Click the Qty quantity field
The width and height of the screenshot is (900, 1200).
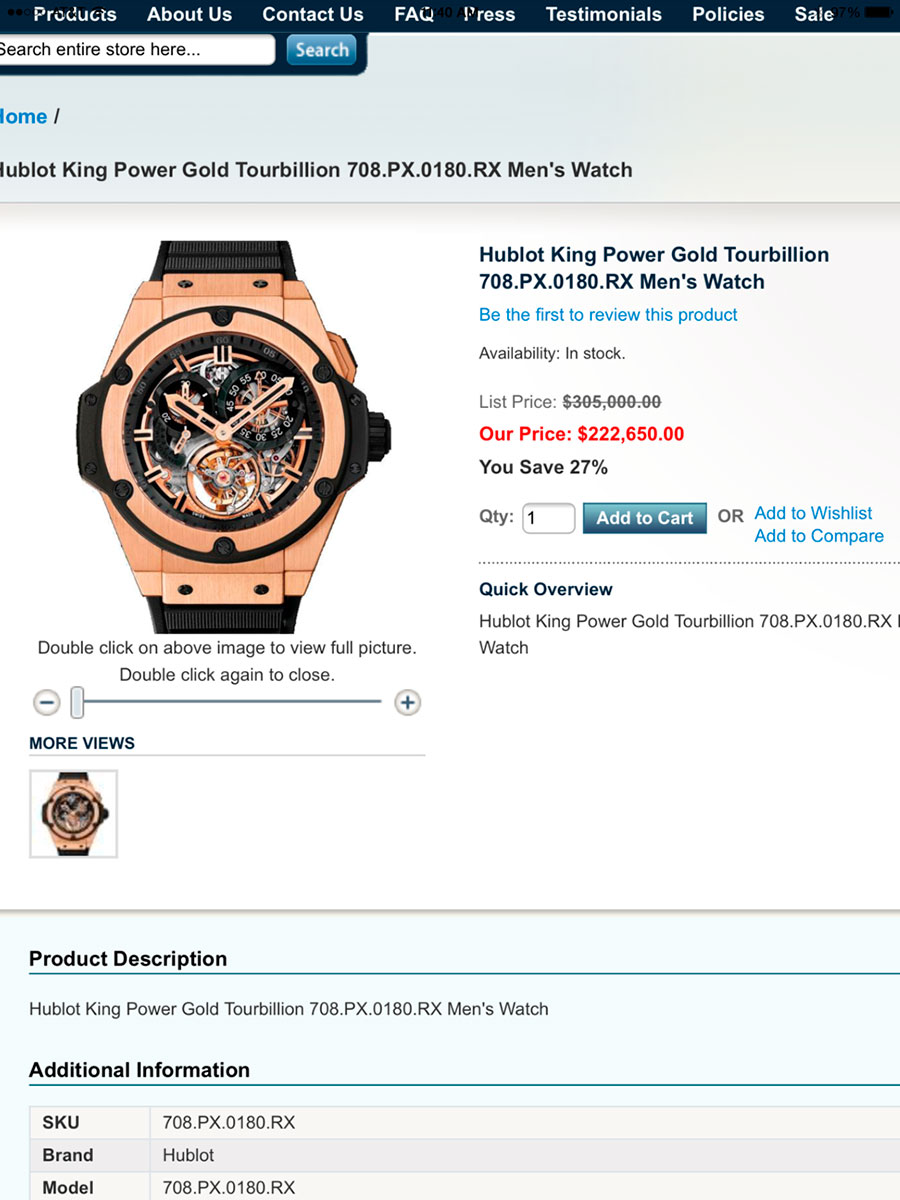[548, 518]
